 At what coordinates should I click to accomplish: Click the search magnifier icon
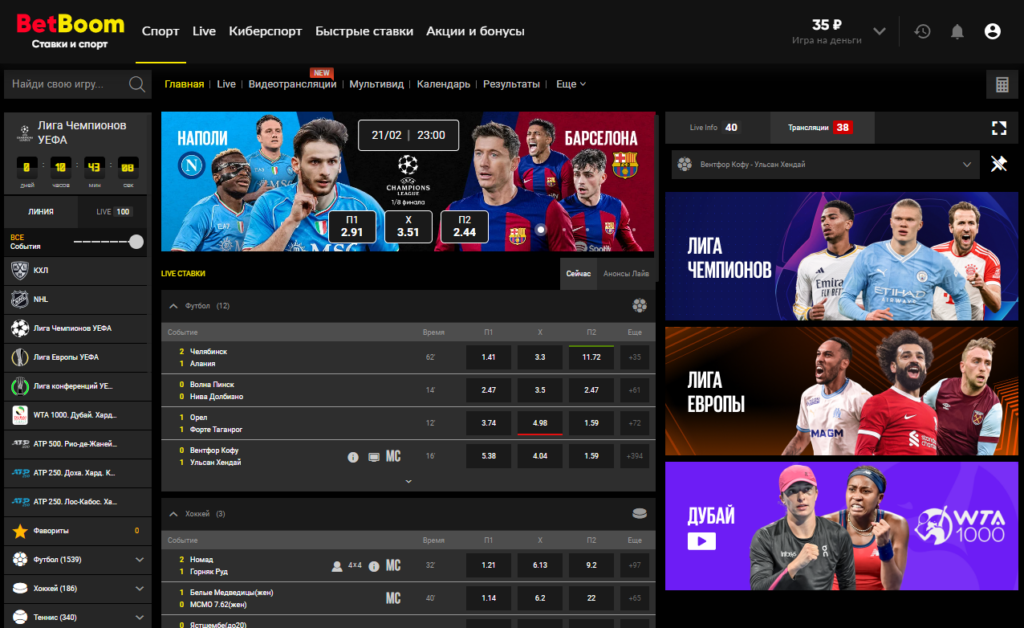pos(136,84)
